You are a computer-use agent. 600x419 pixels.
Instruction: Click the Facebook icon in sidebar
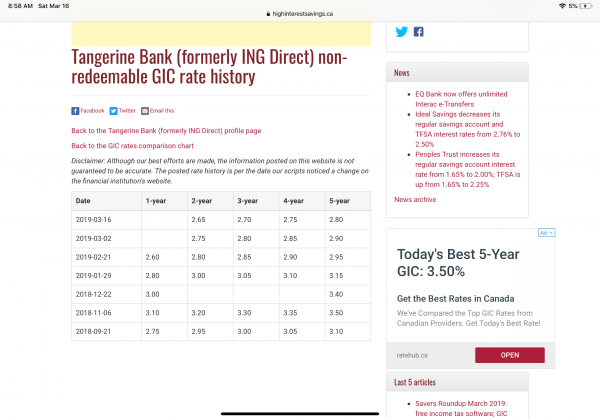coord(418,31)
